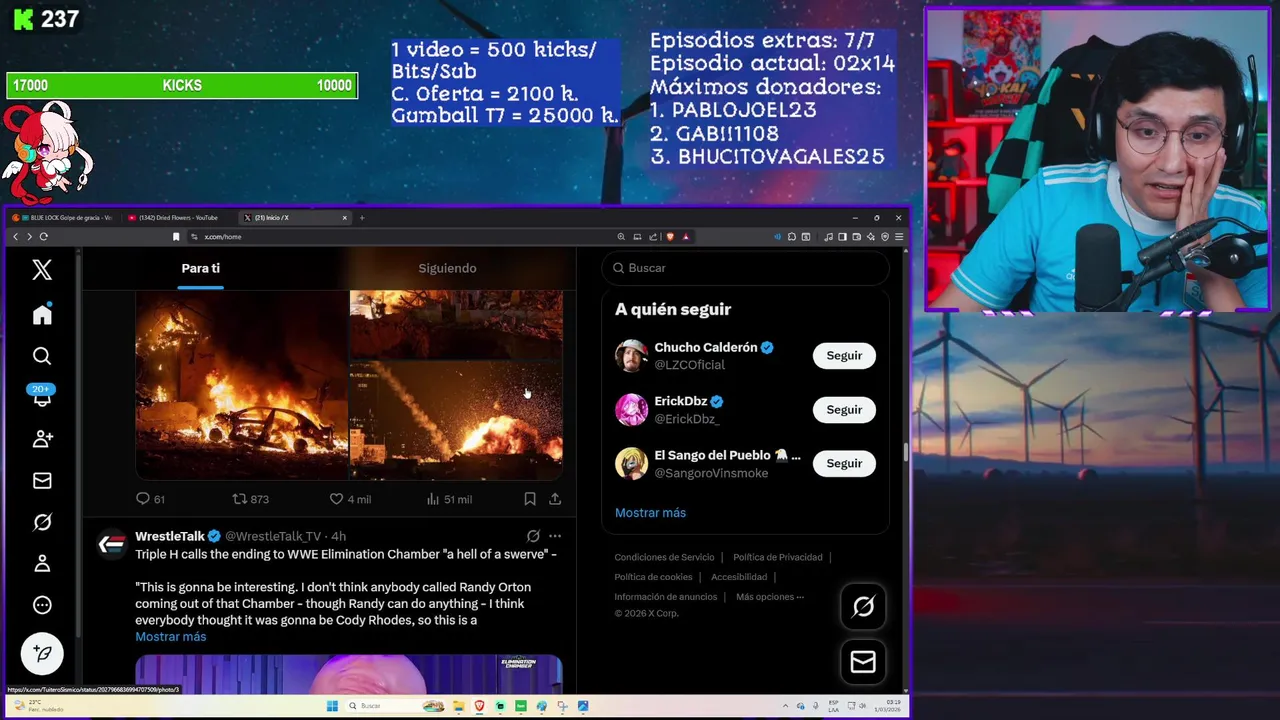The image size is (1280, 720).
Task: Close the Inicio / X browser tab
Action: pos(345,218)
